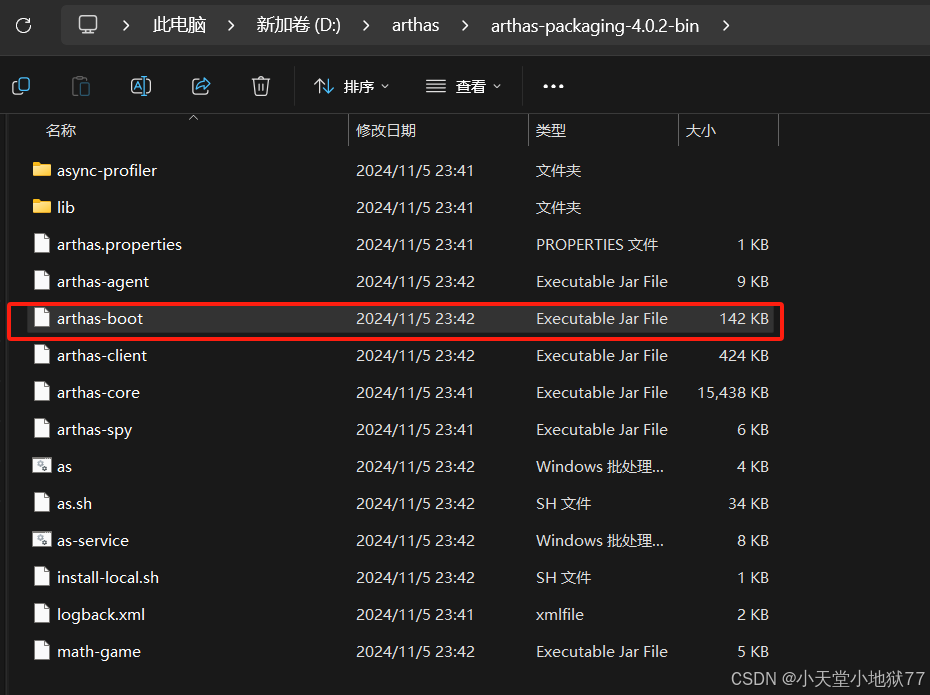Click the This PC icon in the address bar
The image size is (930, 695).
88,26
